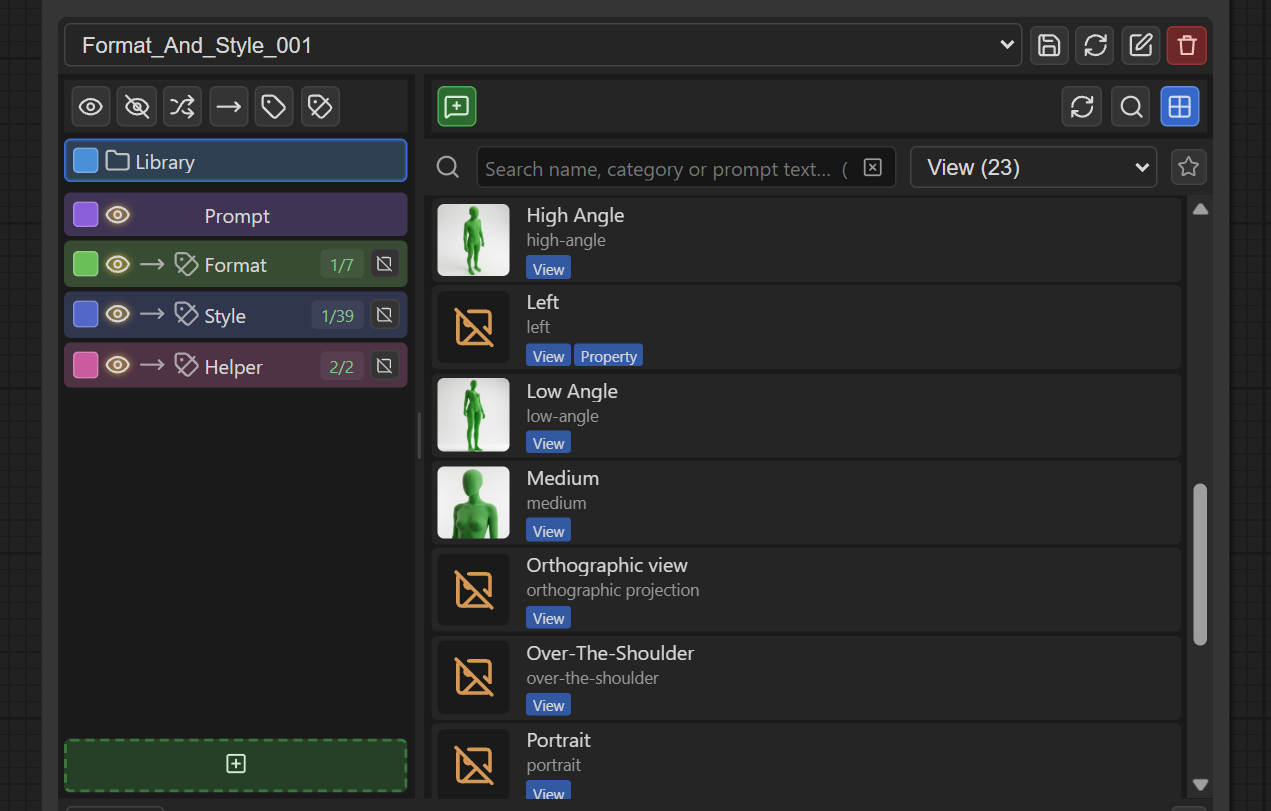Click the purple color swatch on Prompt
The width and height of the screenshot is (1271, 811).
click(86, 215)
